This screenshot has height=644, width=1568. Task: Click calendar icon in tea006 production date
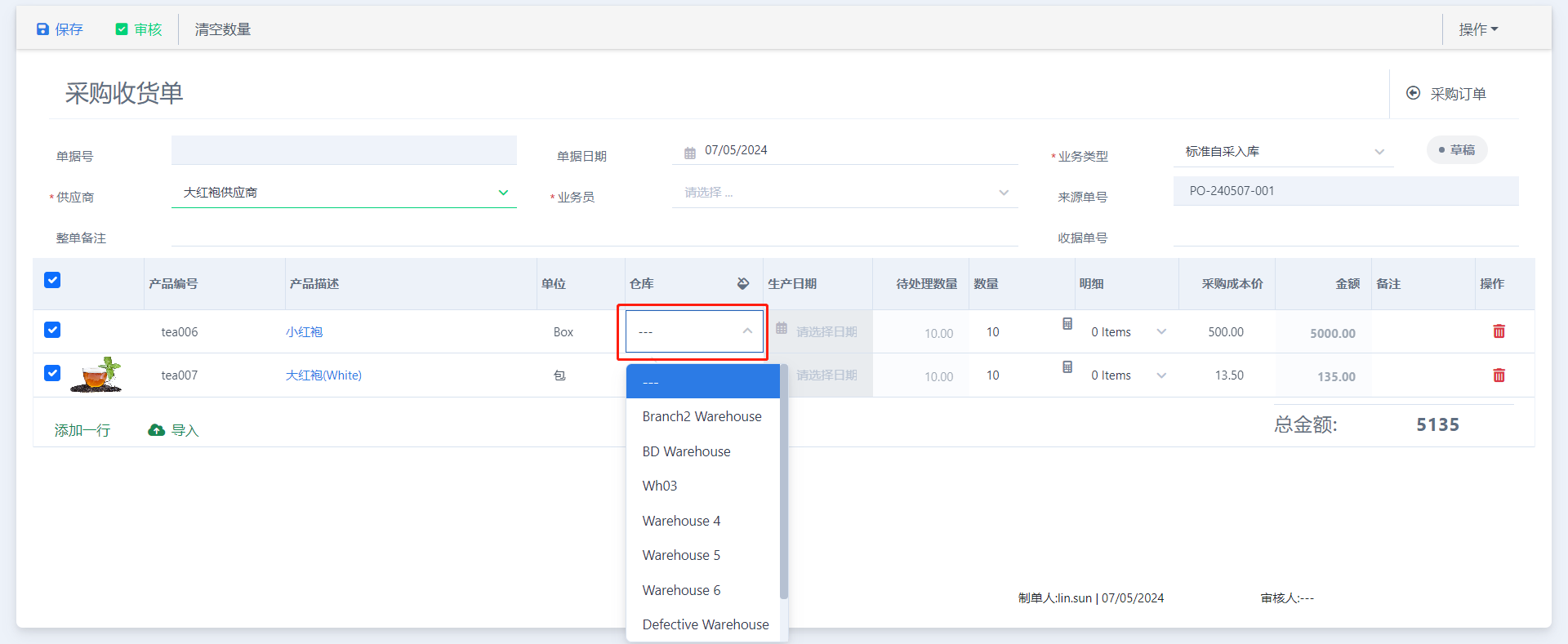(x=782, y=328)
